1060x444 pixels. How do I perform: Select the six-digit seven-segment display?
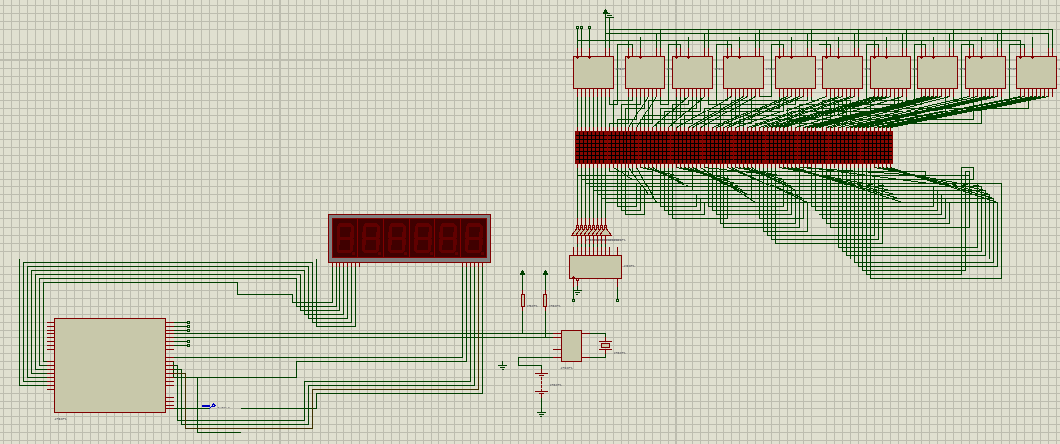410,239
